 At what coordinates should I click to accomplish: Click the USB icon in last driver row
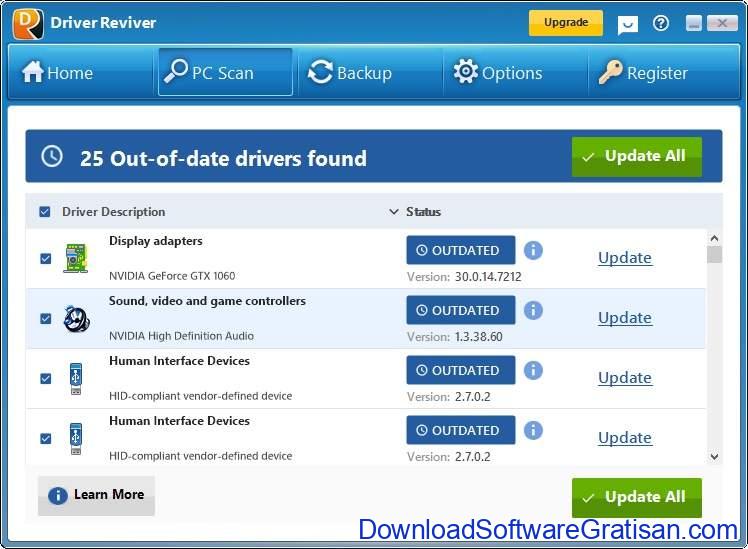pos(76,439)
